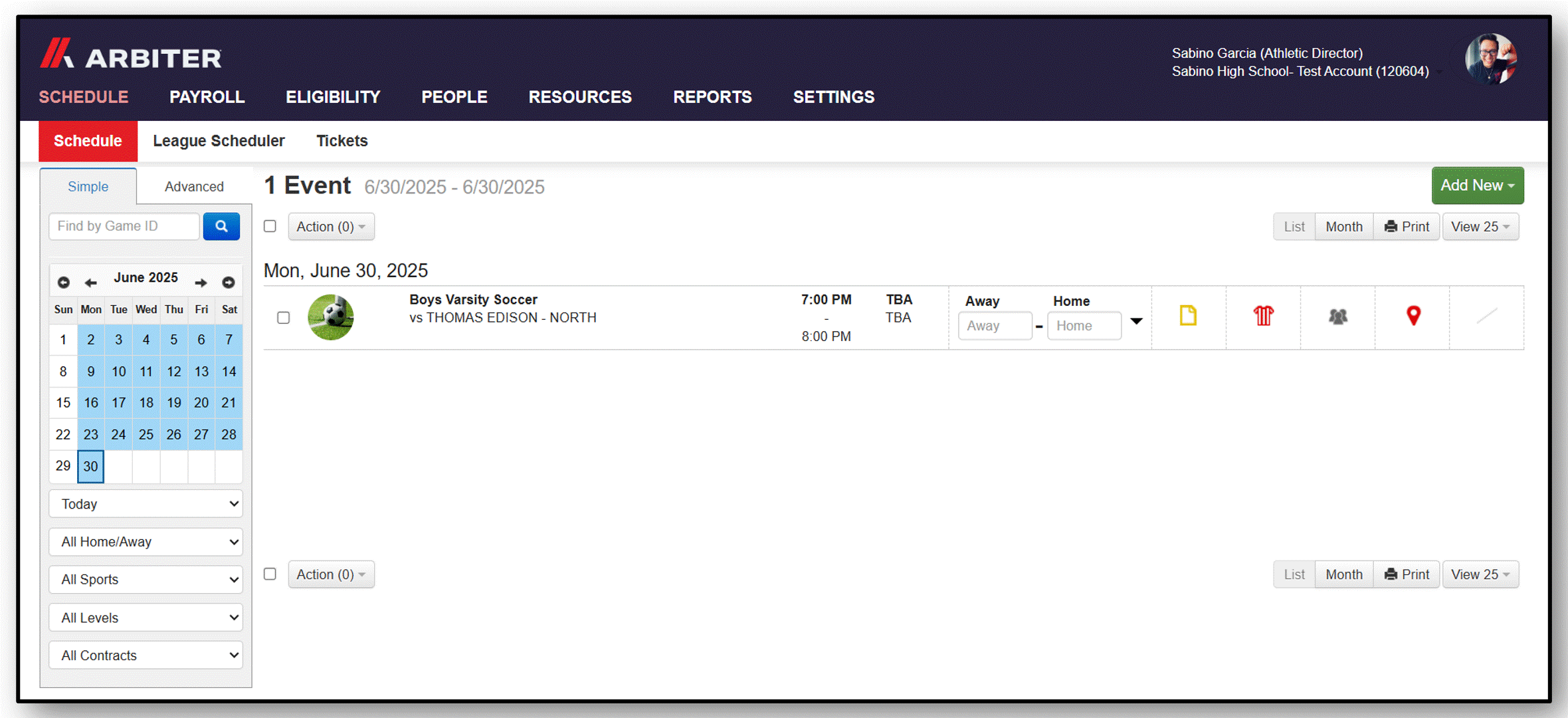The width and height of the screenshot is (1568, 718).
Task: Click the Find by Game ID field
Action: click(x=124, y=226)
